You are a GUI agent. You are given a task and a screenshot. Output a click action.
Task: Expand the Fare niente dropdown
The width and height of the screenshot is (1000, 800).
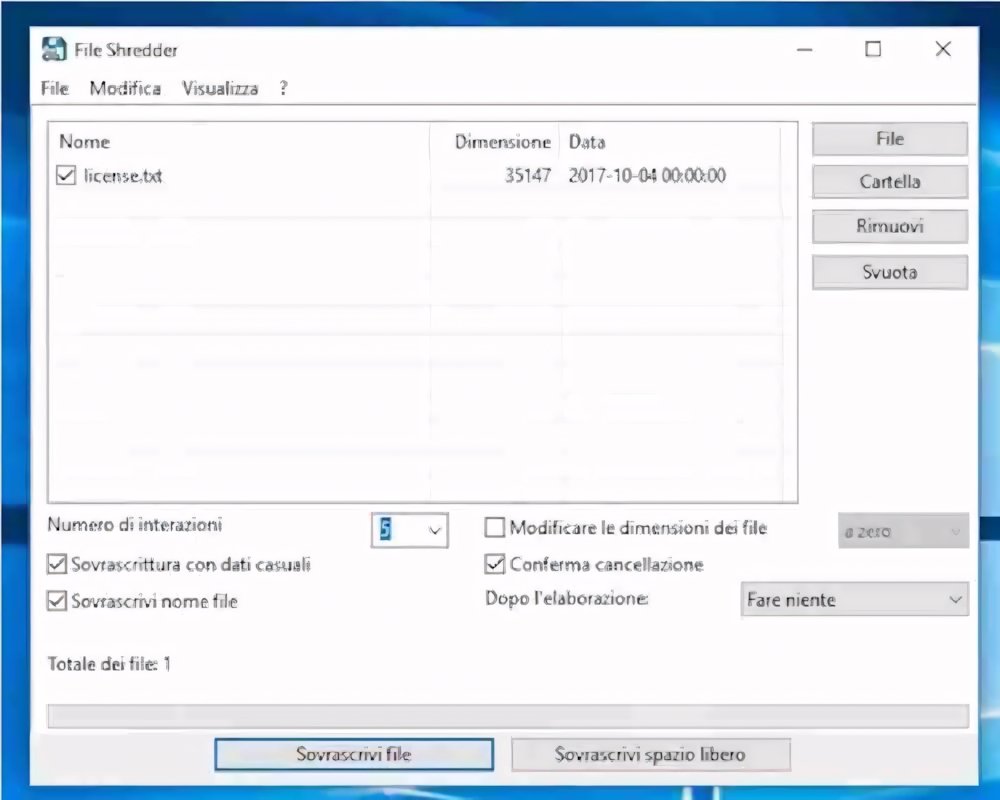pyautogui.click(x=855, y=599)
